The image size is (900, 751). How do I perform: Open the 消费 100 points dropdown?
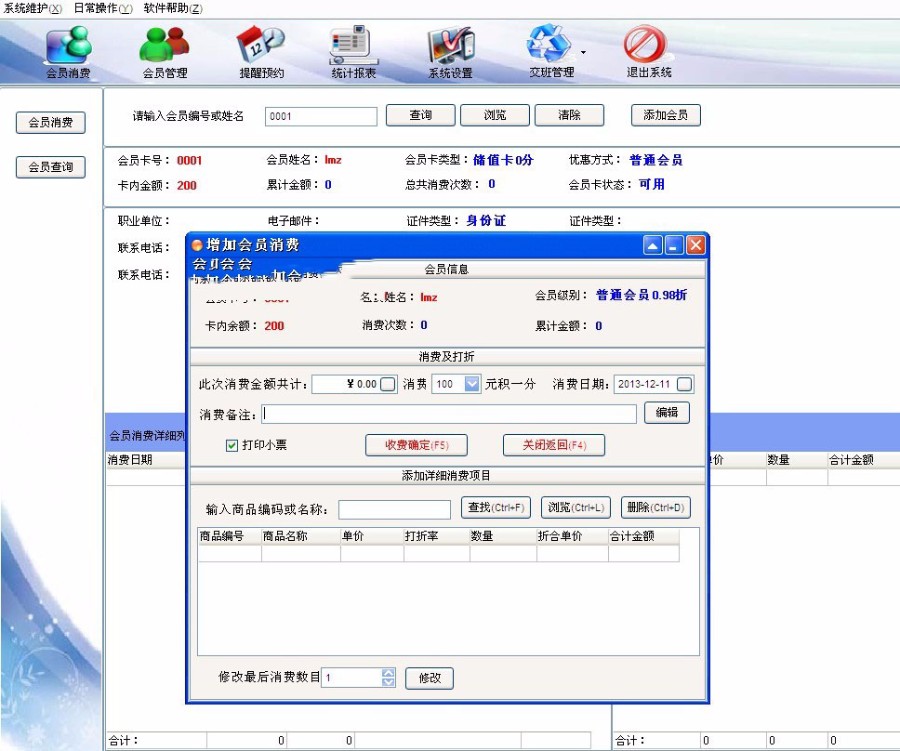point(472,384)
